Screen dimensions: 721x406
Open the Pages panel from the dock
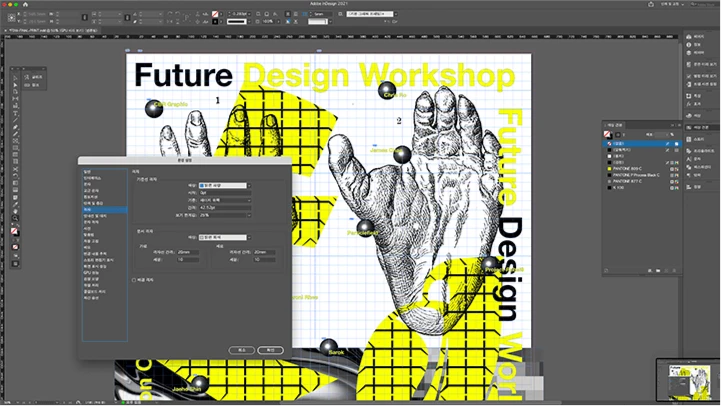tap(696, 37)
